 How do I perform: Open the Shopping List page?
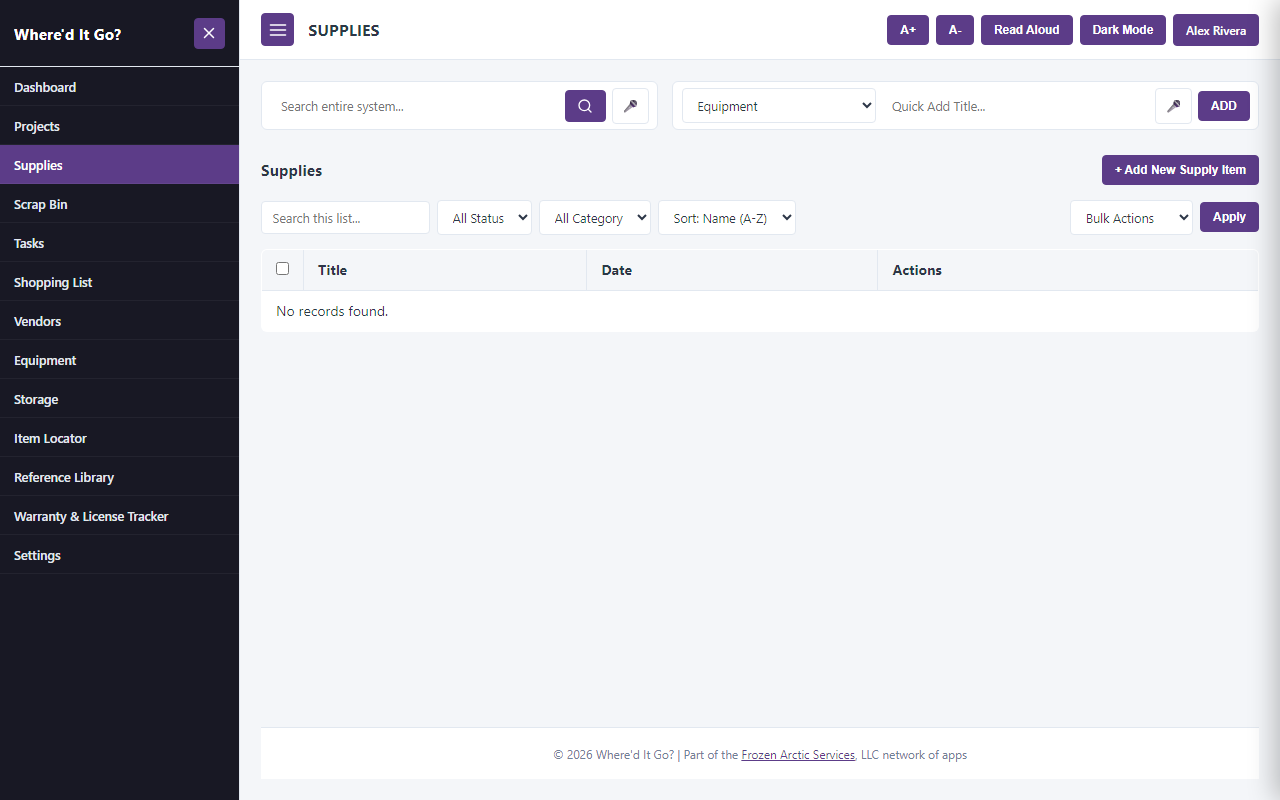coord(119,282)
